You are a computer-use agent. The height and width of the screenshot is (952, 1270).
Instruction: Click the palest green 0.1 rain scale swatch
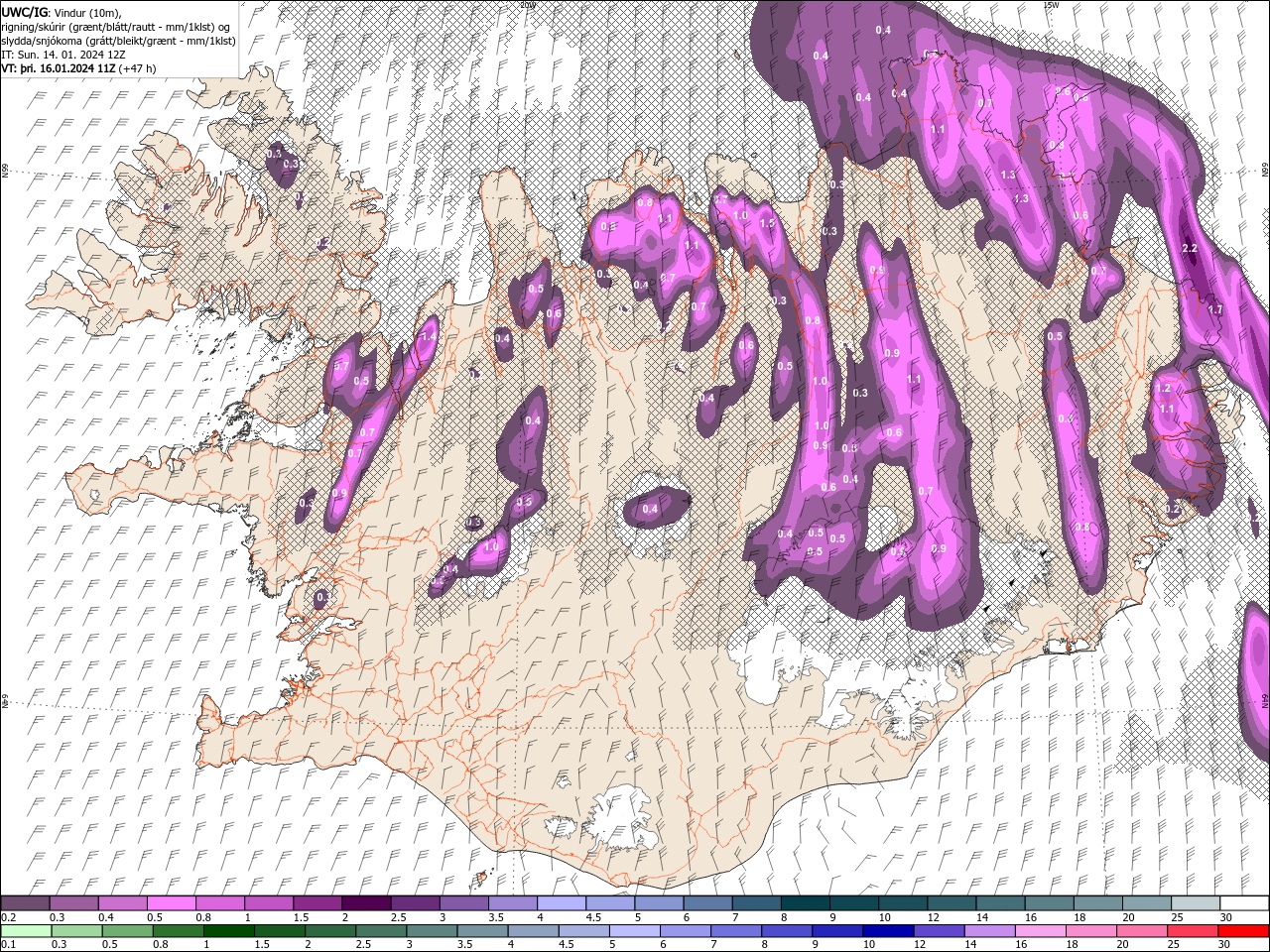click(26, 931)
